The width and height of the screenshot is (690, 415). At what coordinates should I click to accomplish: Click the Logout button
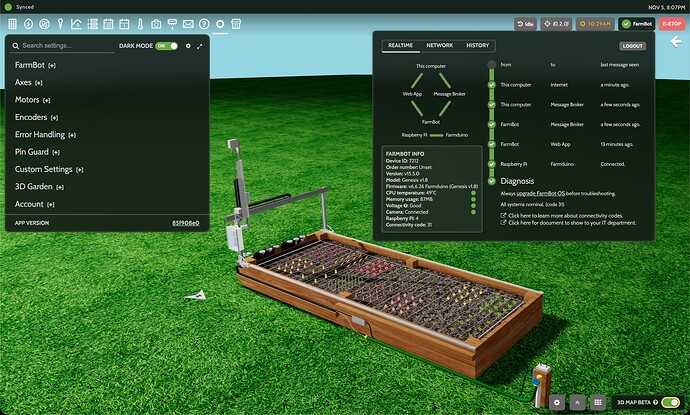click(632, 45)
